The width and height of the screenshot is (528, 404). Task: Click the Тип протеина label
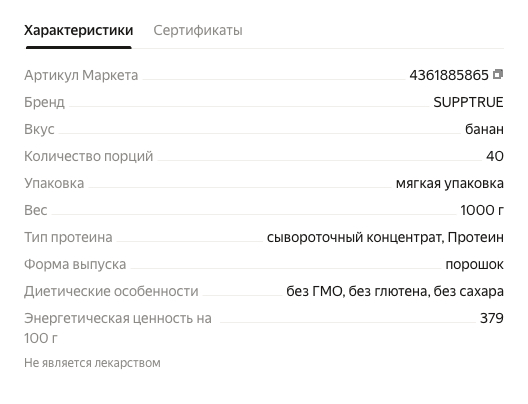click(68, 237)
